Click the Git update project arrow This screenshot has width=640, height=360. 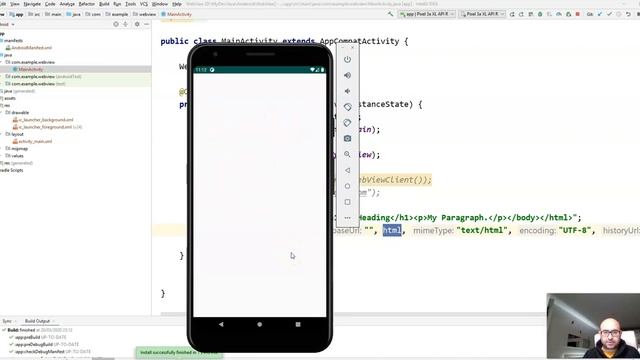pyautogui.click(x=600, y=14)
